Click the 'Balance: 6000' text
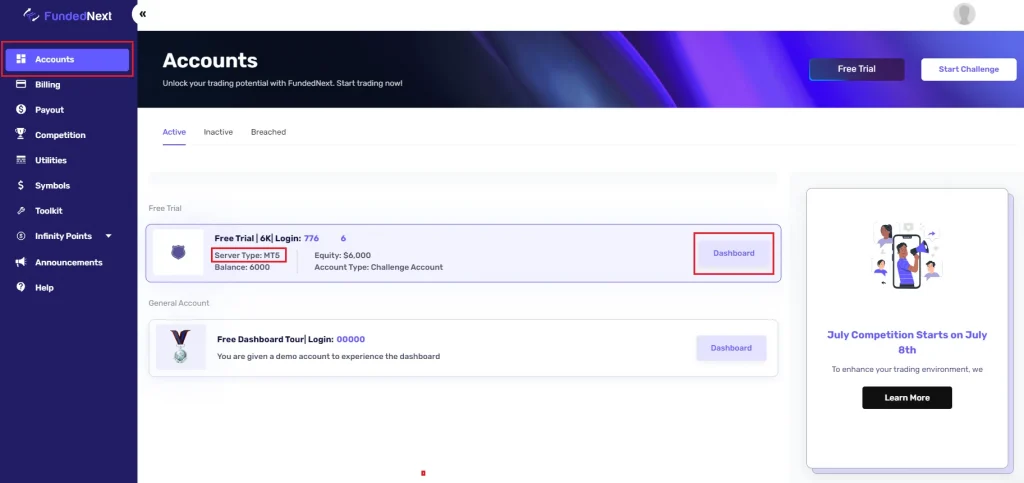Screen dimensions: 1024x483 pyautogui.click(x=242, y=267)
